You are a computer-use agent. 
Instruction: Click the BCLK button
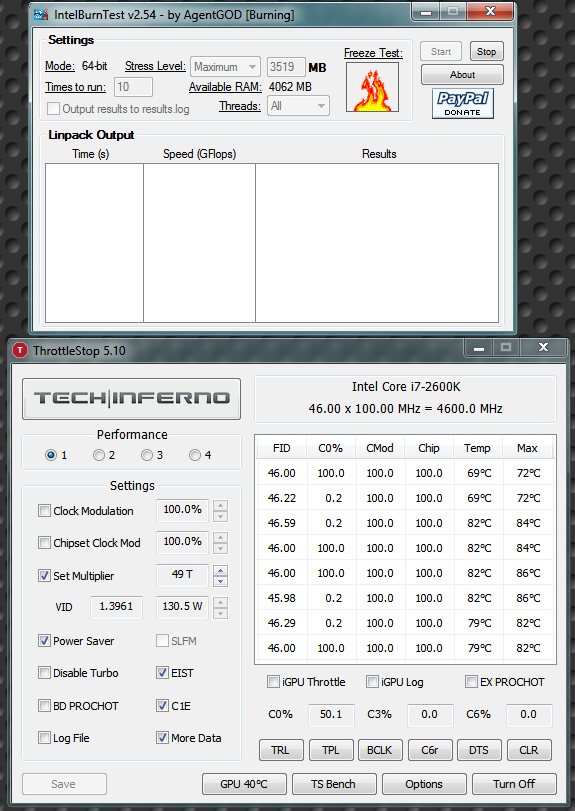pyautogui.click(x=380, y=750)
